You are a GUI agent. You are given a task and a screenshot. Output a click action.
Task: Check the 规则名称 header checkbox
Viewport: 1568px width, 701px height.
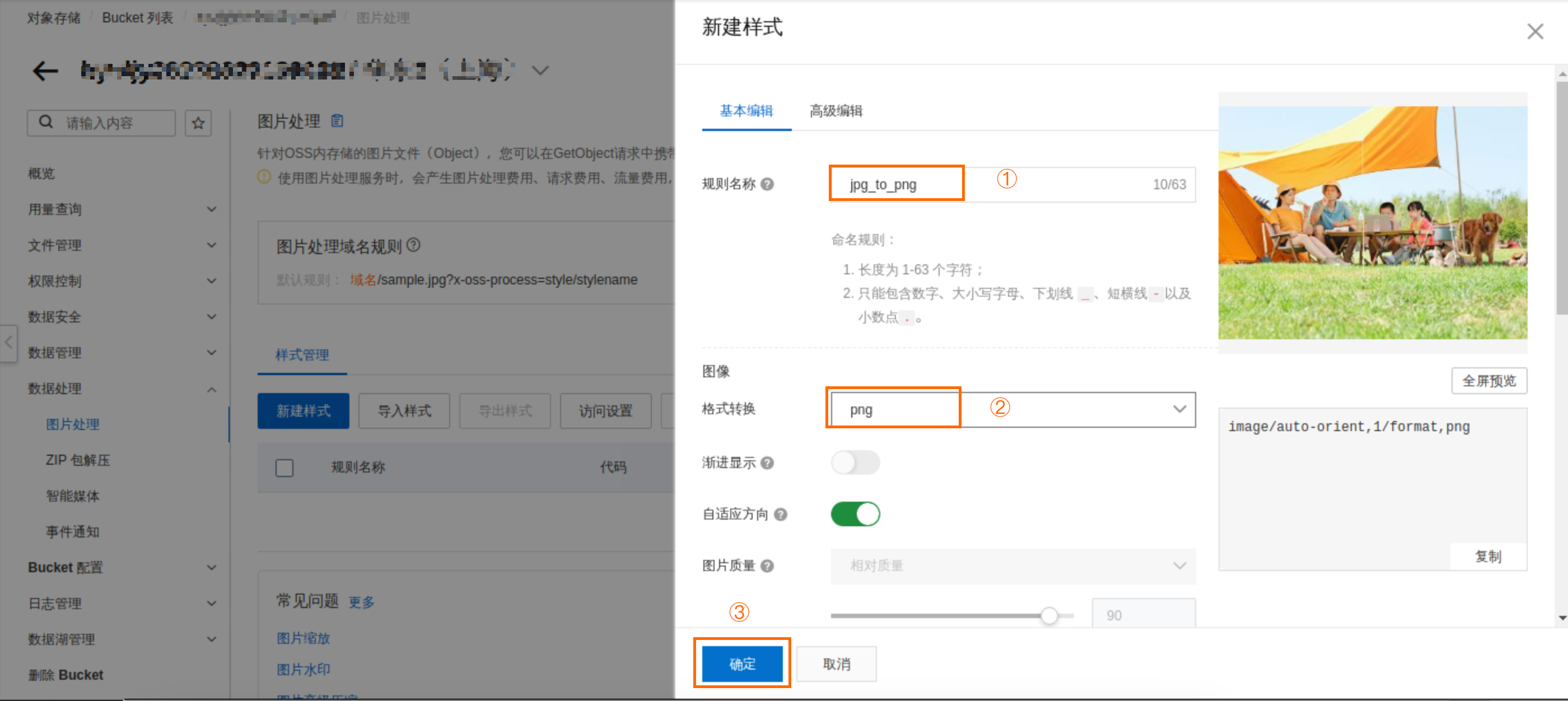point(284,468)
